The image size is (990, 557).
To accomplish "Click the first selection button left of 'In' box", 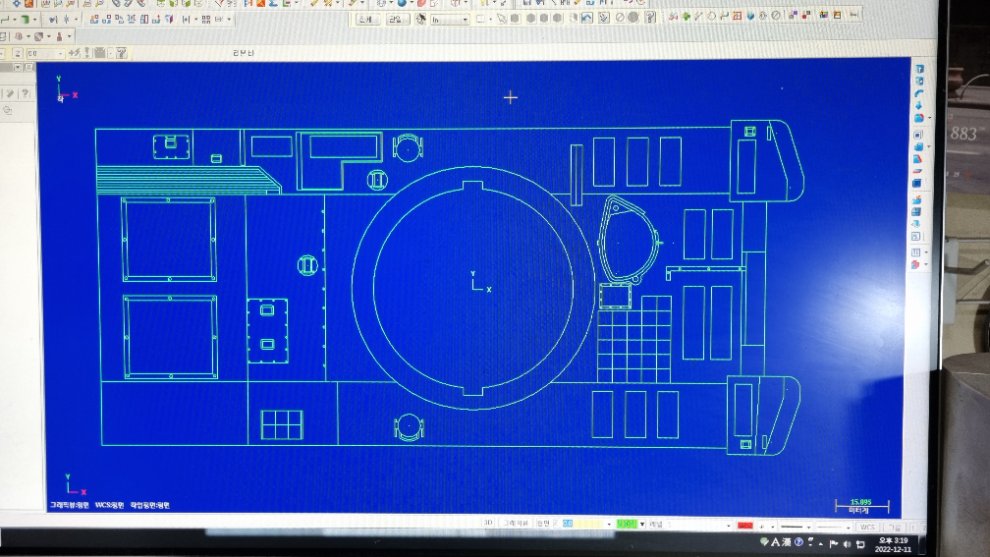I will [x=367, y=19].
